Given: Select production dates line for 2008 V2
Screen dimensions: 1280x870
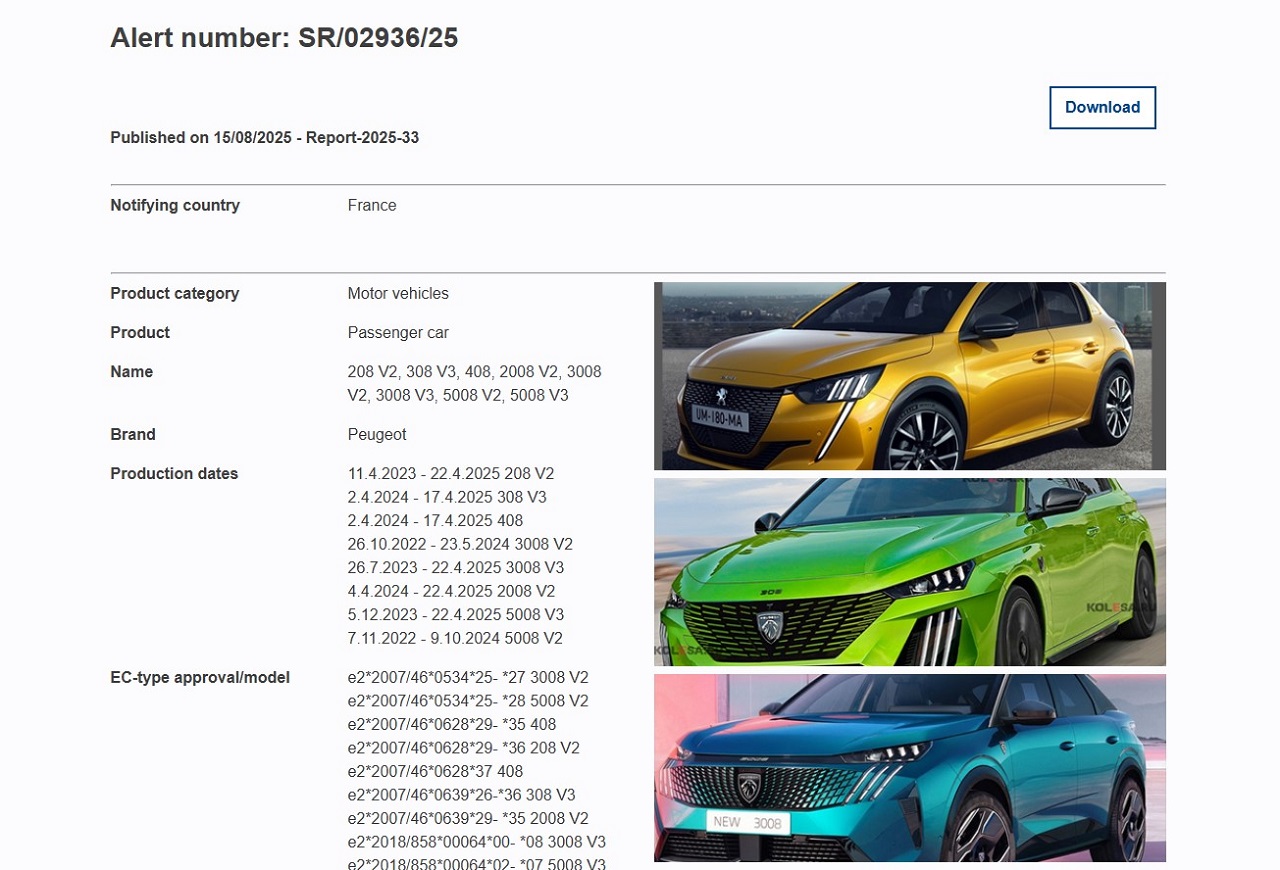Looking at the screenshot, I should pyautogui.click(x=451, y=592).
